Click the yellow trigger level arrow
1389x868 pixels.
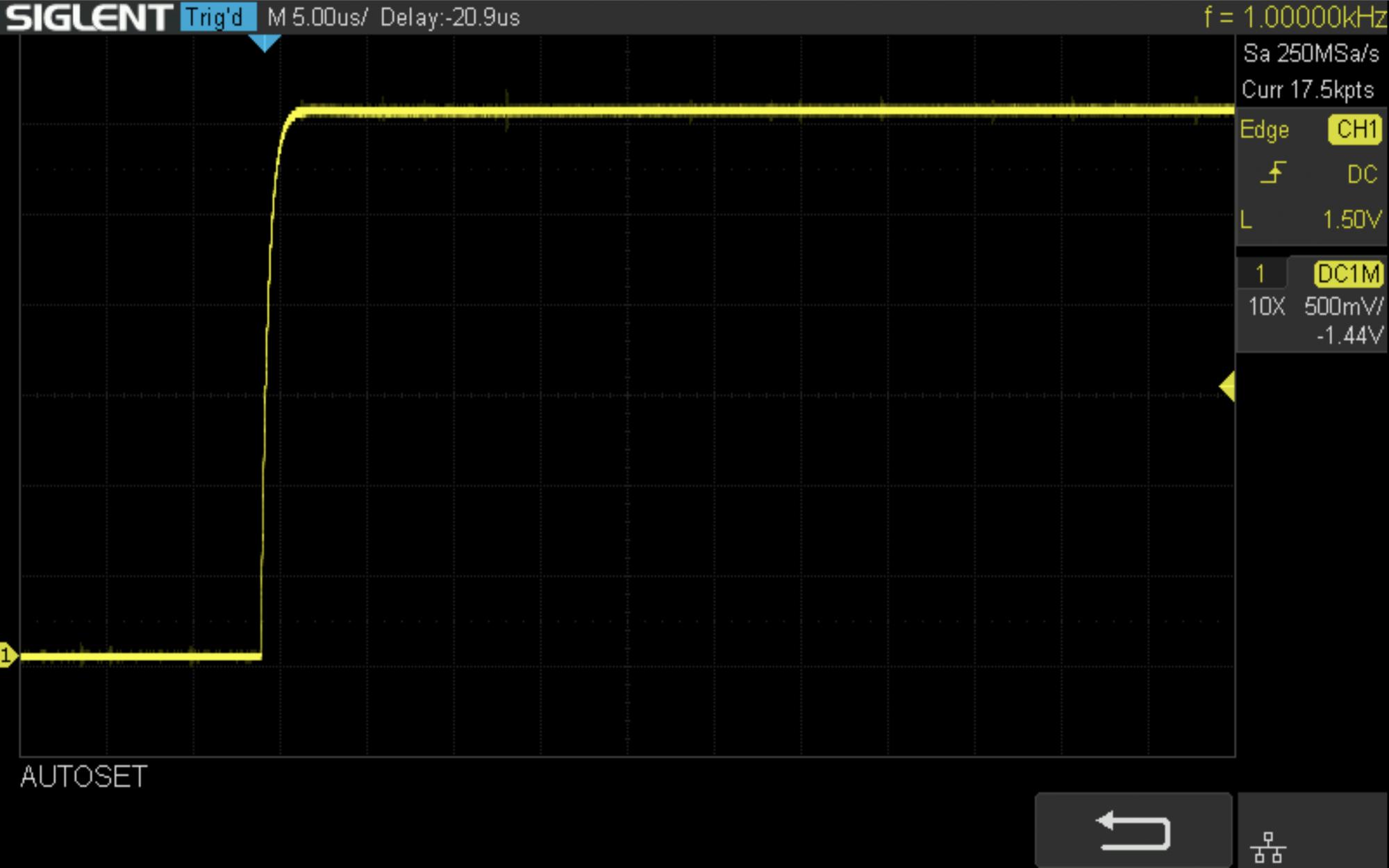point(1227,387)
